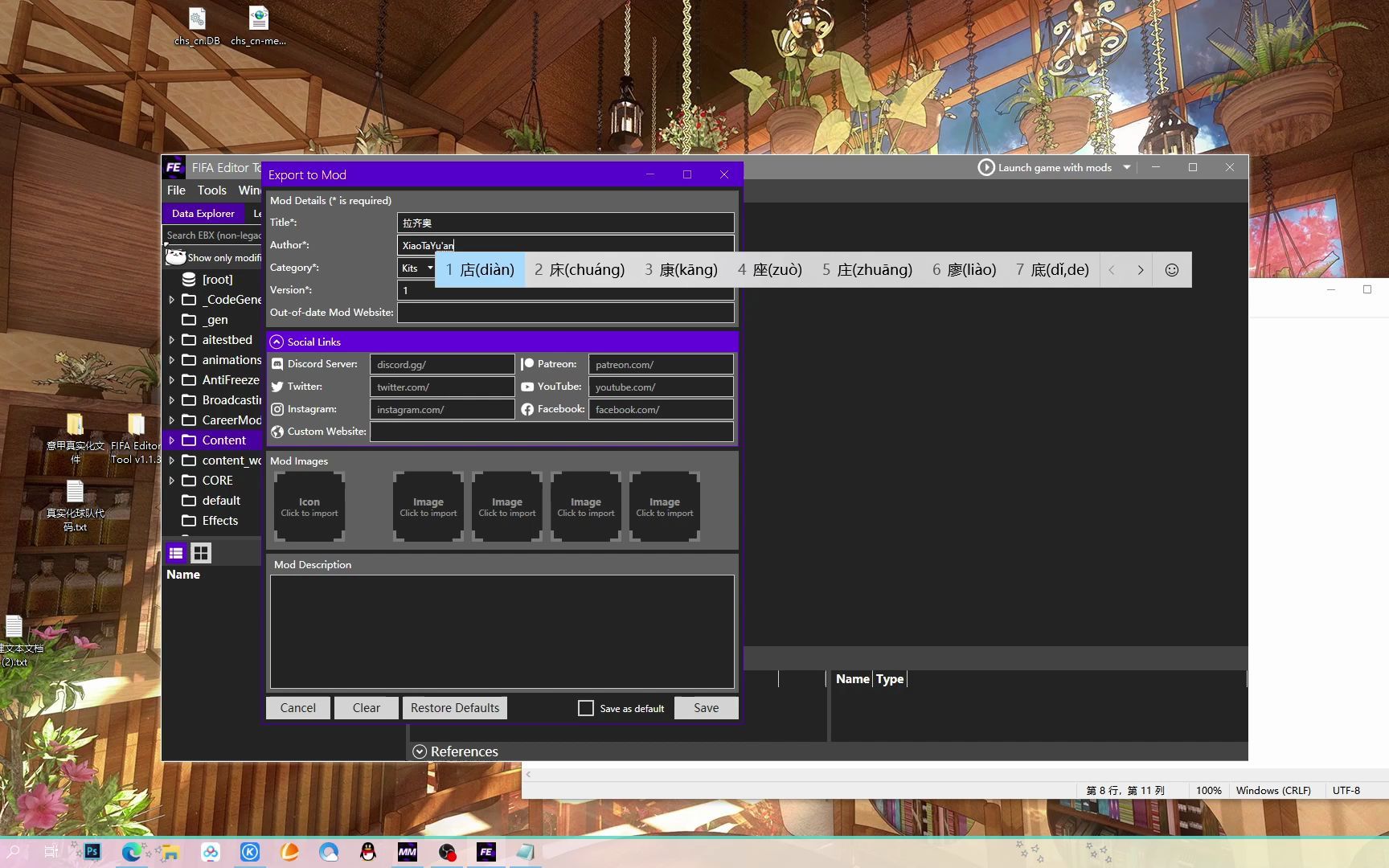Screen dimensions: 1389x868
Task: Open chs_cn.DB desktop file
Action: (197, 27)
